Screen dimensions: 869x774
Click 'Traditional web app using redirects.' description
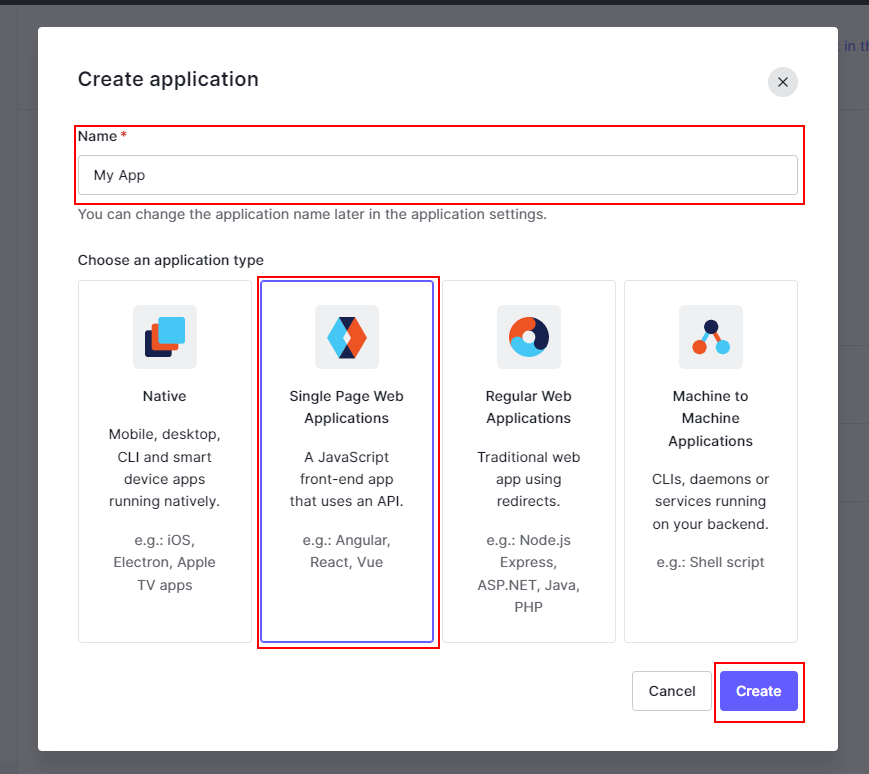click(529, 479)
